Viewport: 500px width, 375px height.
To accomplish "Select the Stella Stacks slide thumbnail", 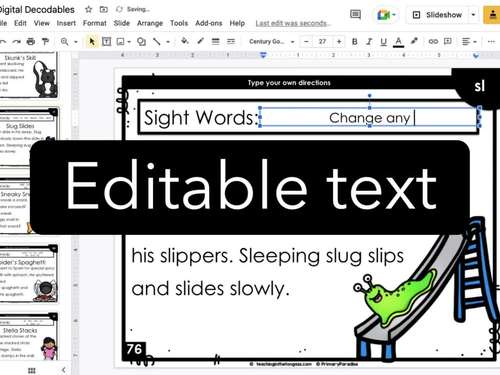I will point(29,336).
